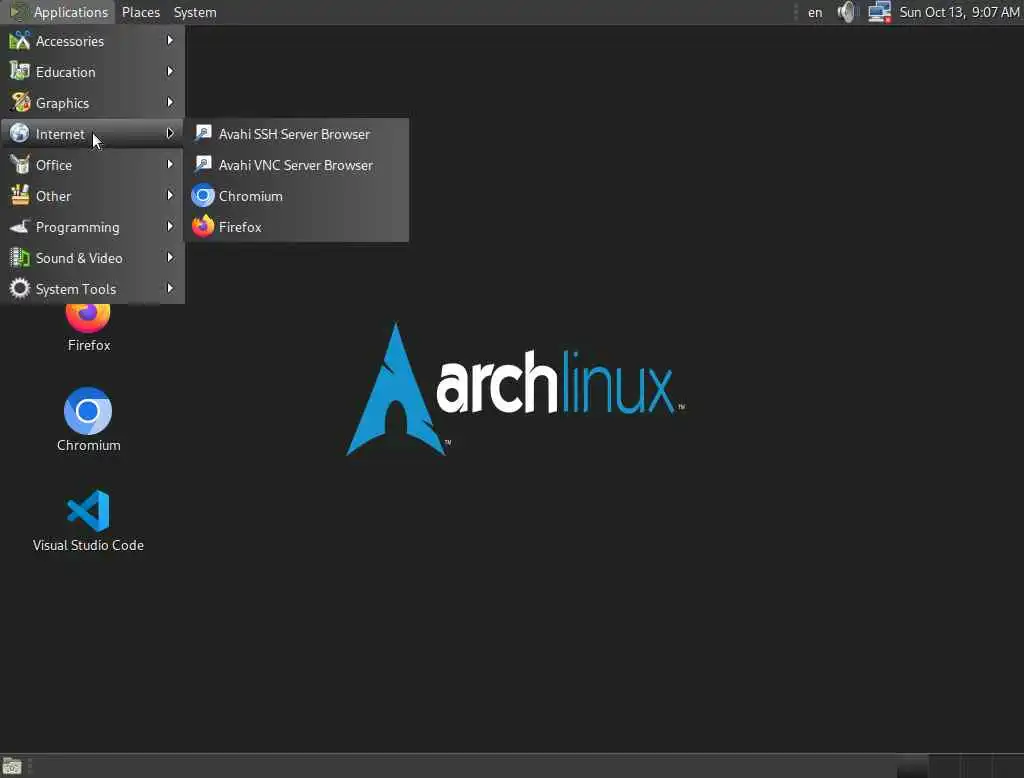This screenshot has height=778, width=1024.
Task: Select the System Tools menu label
Action: coord(76,289)
